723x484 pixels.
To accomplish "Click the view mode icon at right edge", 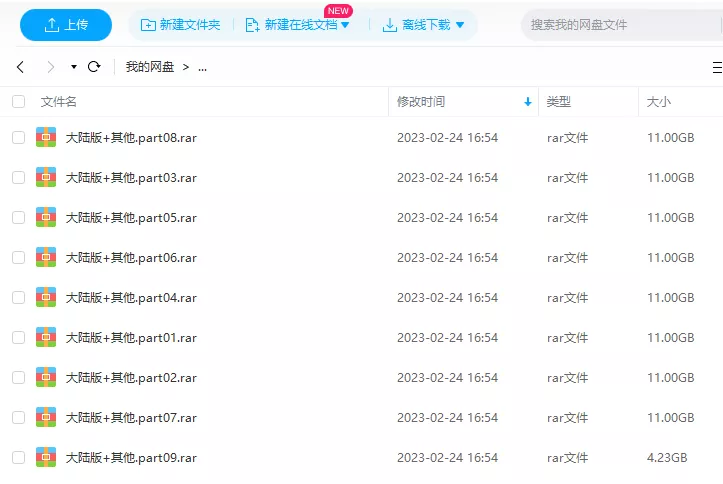I will click(716, 67).
